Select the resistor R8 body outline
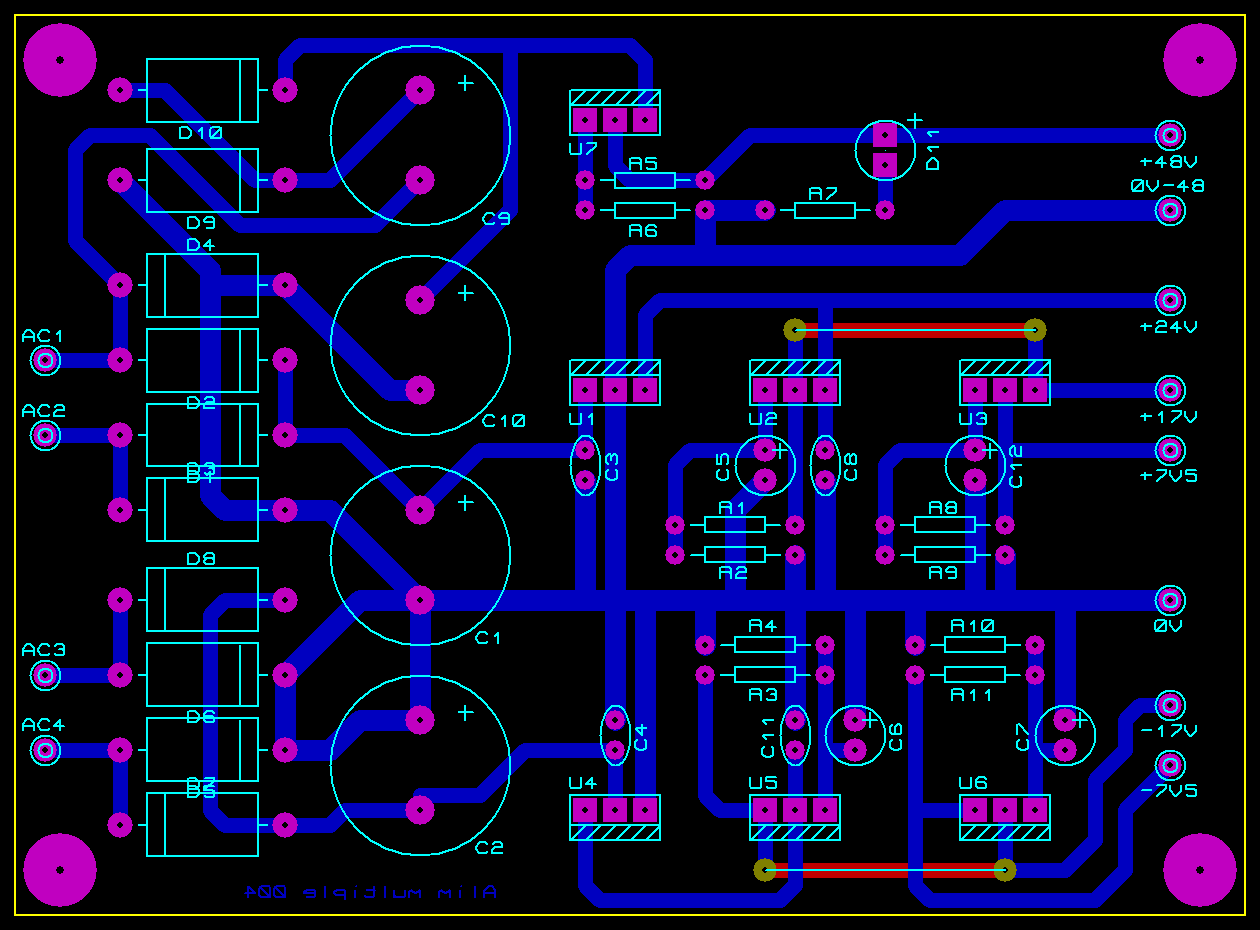 [x=945, y=524]
